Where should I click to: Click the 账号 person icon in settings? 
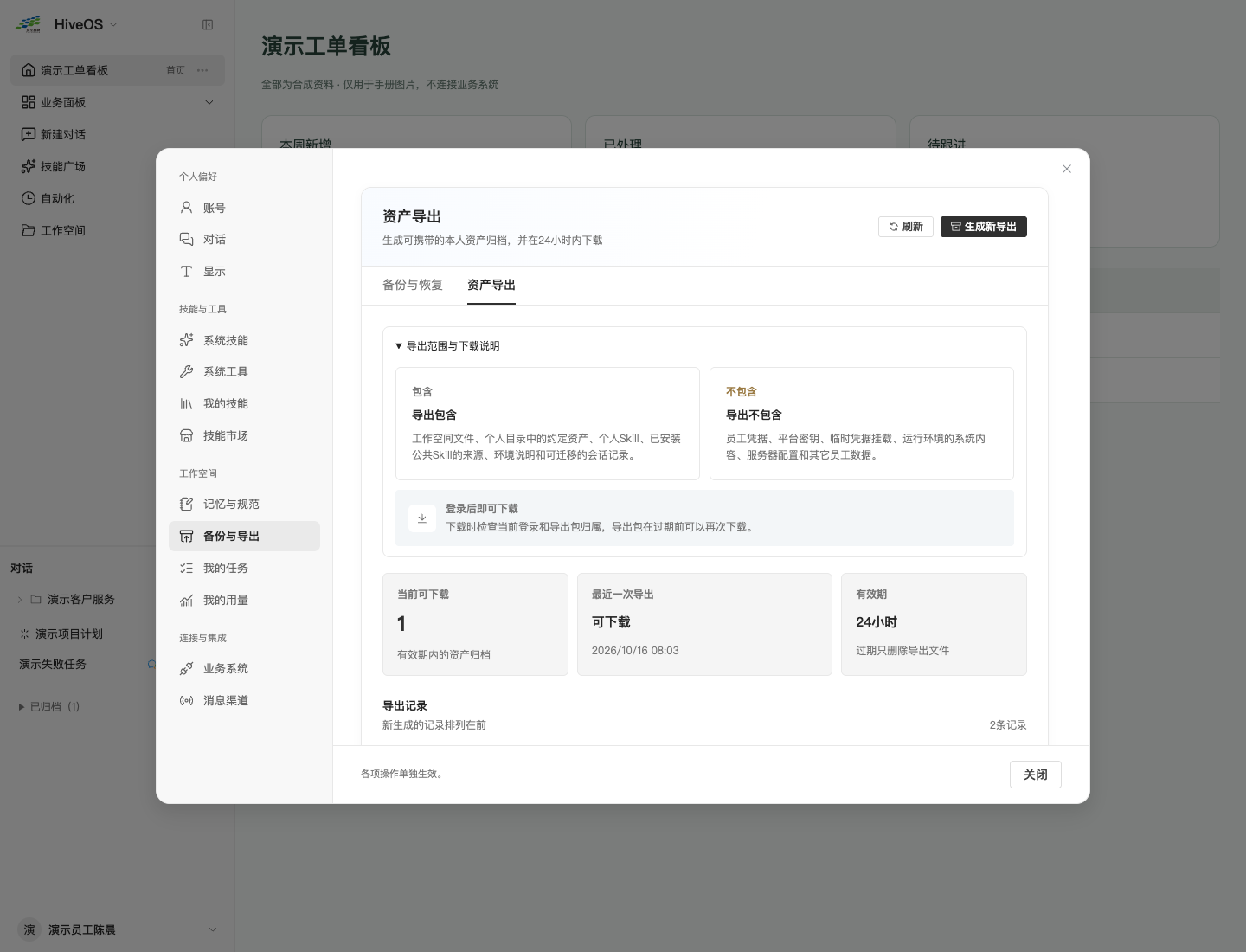186,208
